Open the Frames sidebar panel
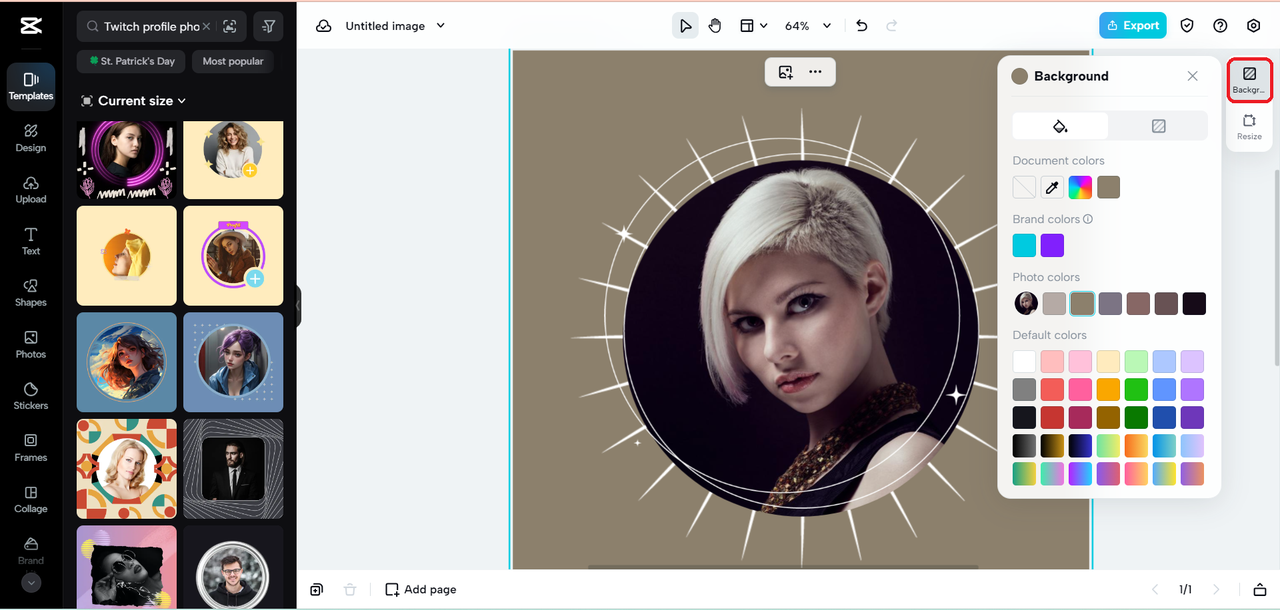The width and height of the screenshot is (1280, 610). click(31, 448)
